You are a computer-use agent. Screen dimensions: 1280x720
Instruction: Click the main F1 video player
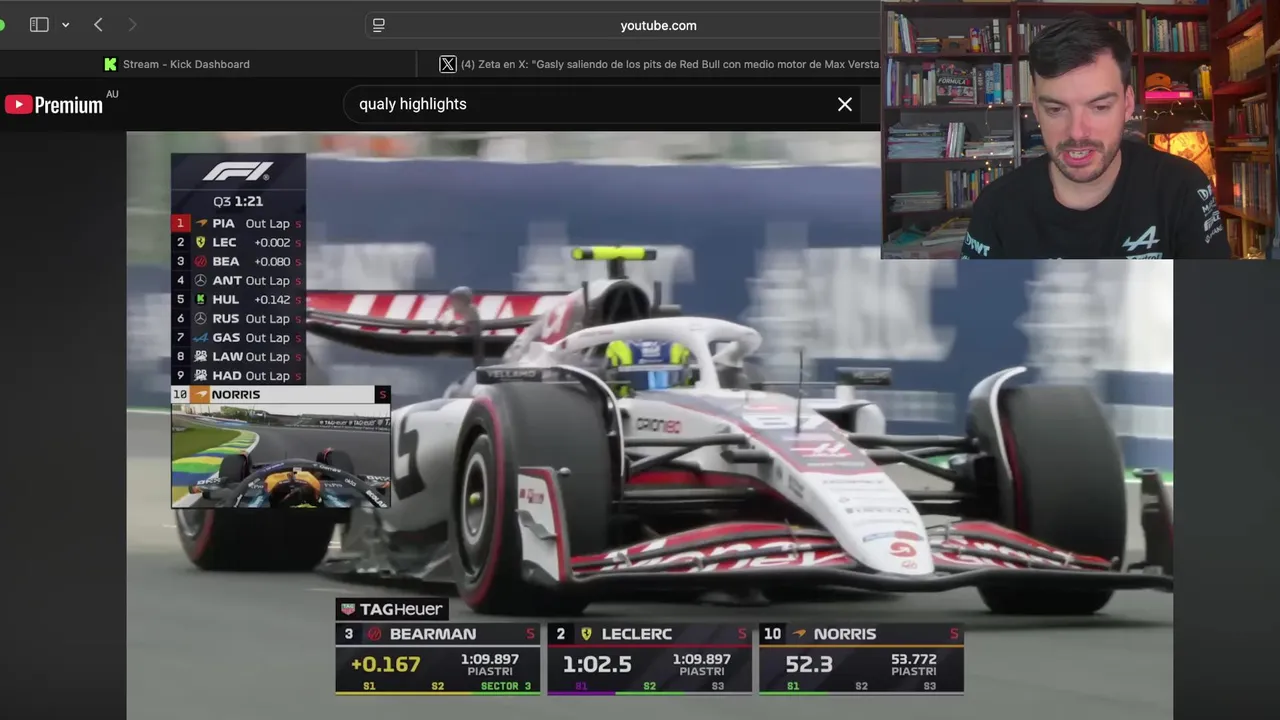point(650,425)
